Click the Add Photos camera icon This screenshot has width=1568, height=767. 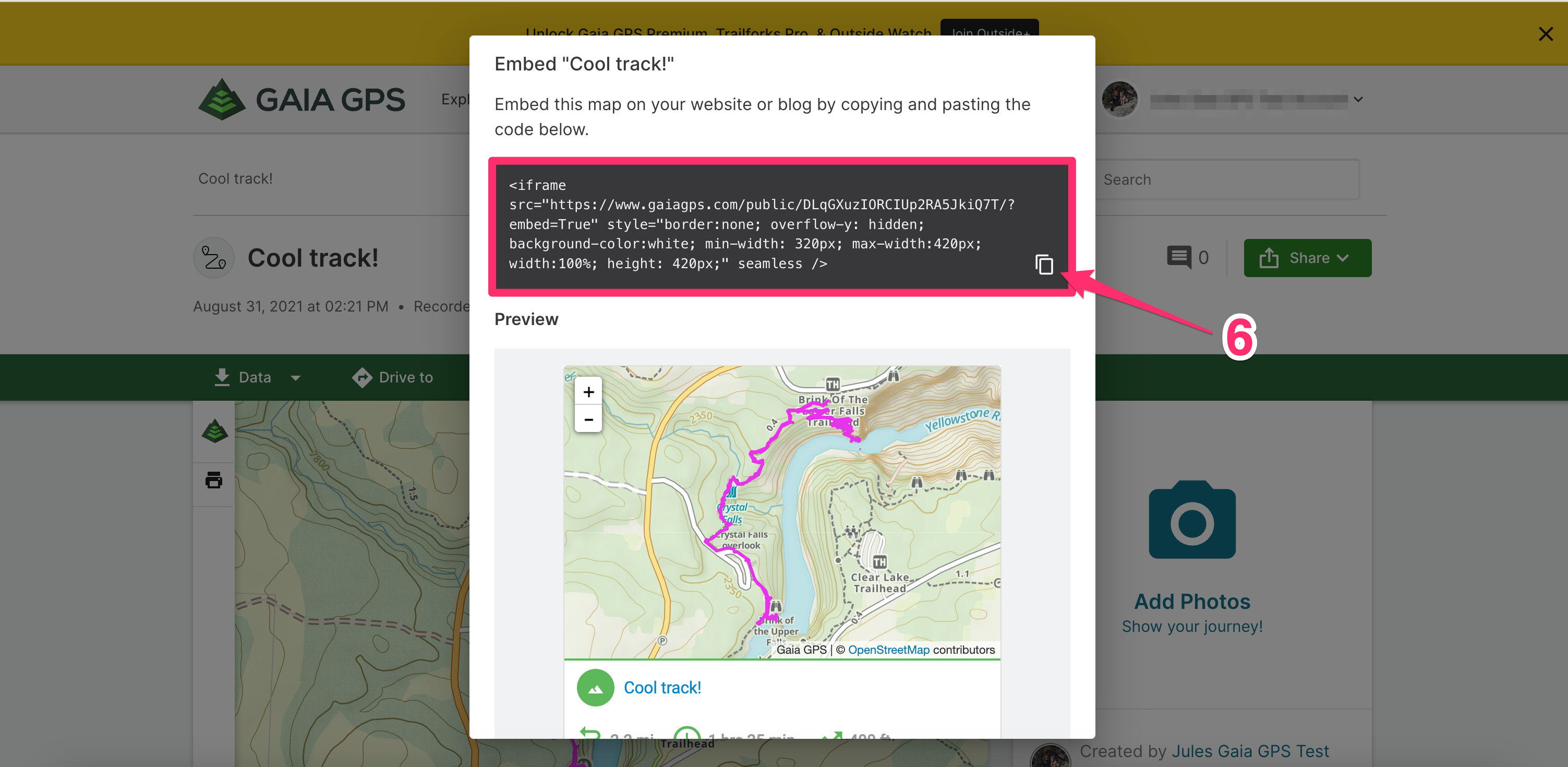(1191, 520)
